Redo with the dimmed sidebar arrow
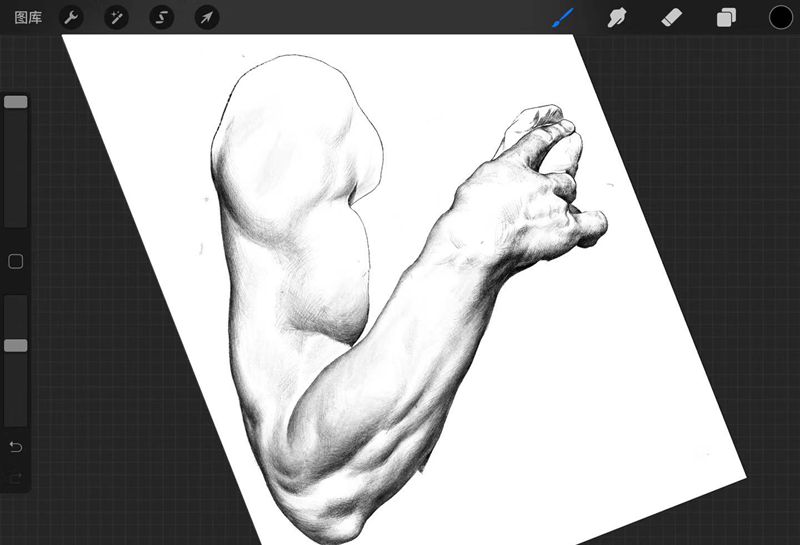This screenshot has width=800, height=545. (16, 478)
